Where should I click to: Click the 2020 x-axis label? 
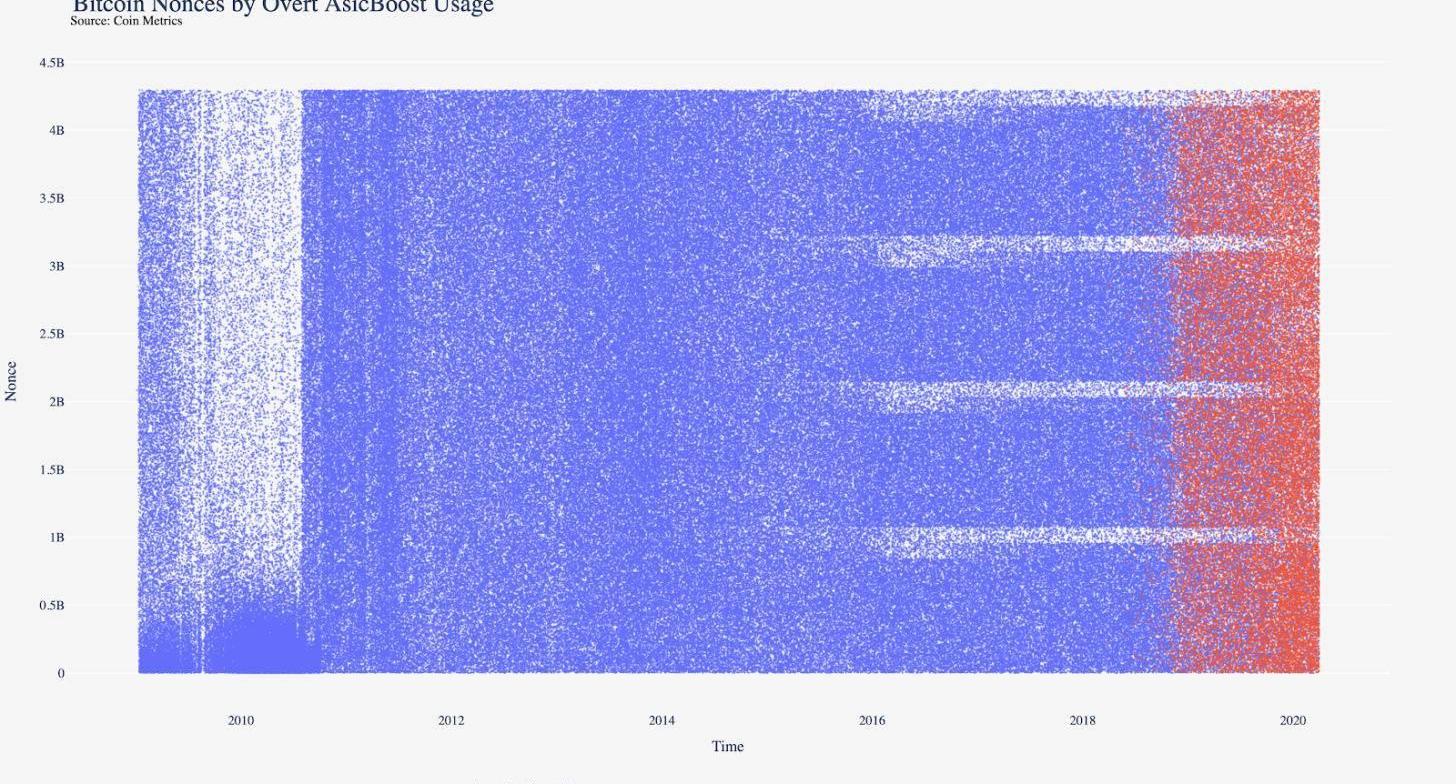(1293, 720)
